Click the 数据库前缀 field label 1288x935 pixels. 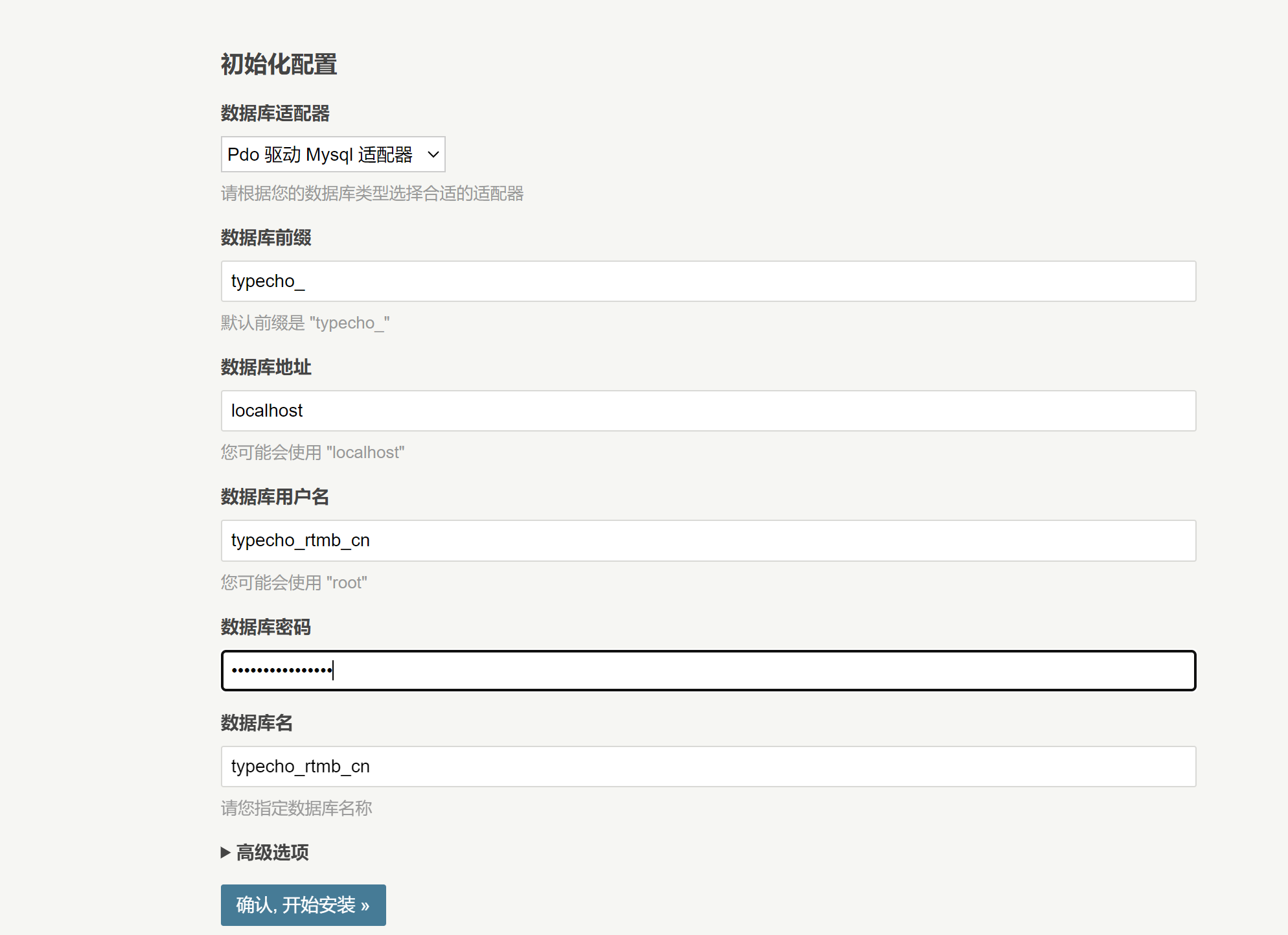click(266, 238)
